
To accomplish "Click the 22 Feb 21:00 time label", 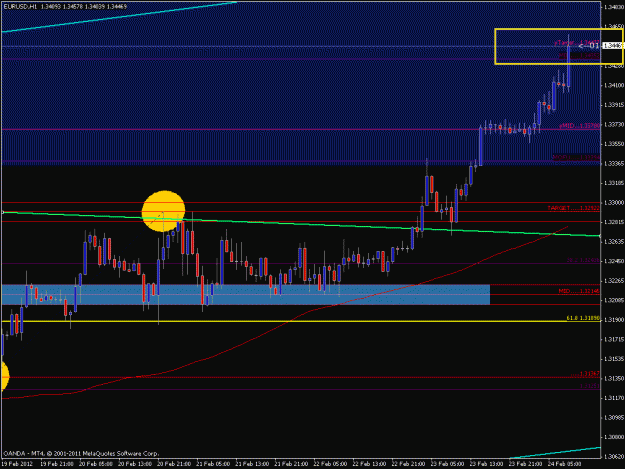I will (409, 464).
